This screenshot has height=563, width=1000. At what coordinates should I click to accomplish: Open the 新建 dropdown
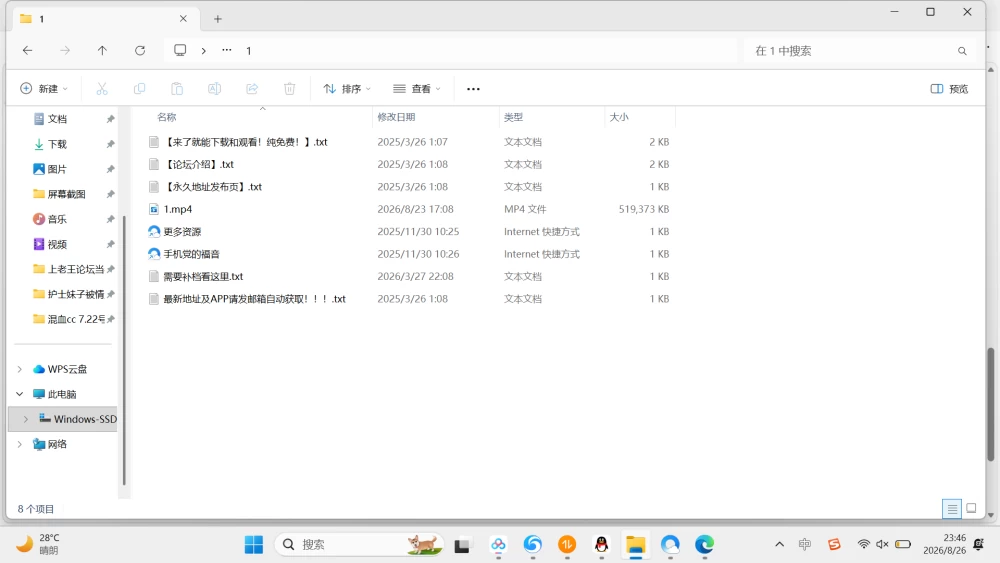(44, 89)
